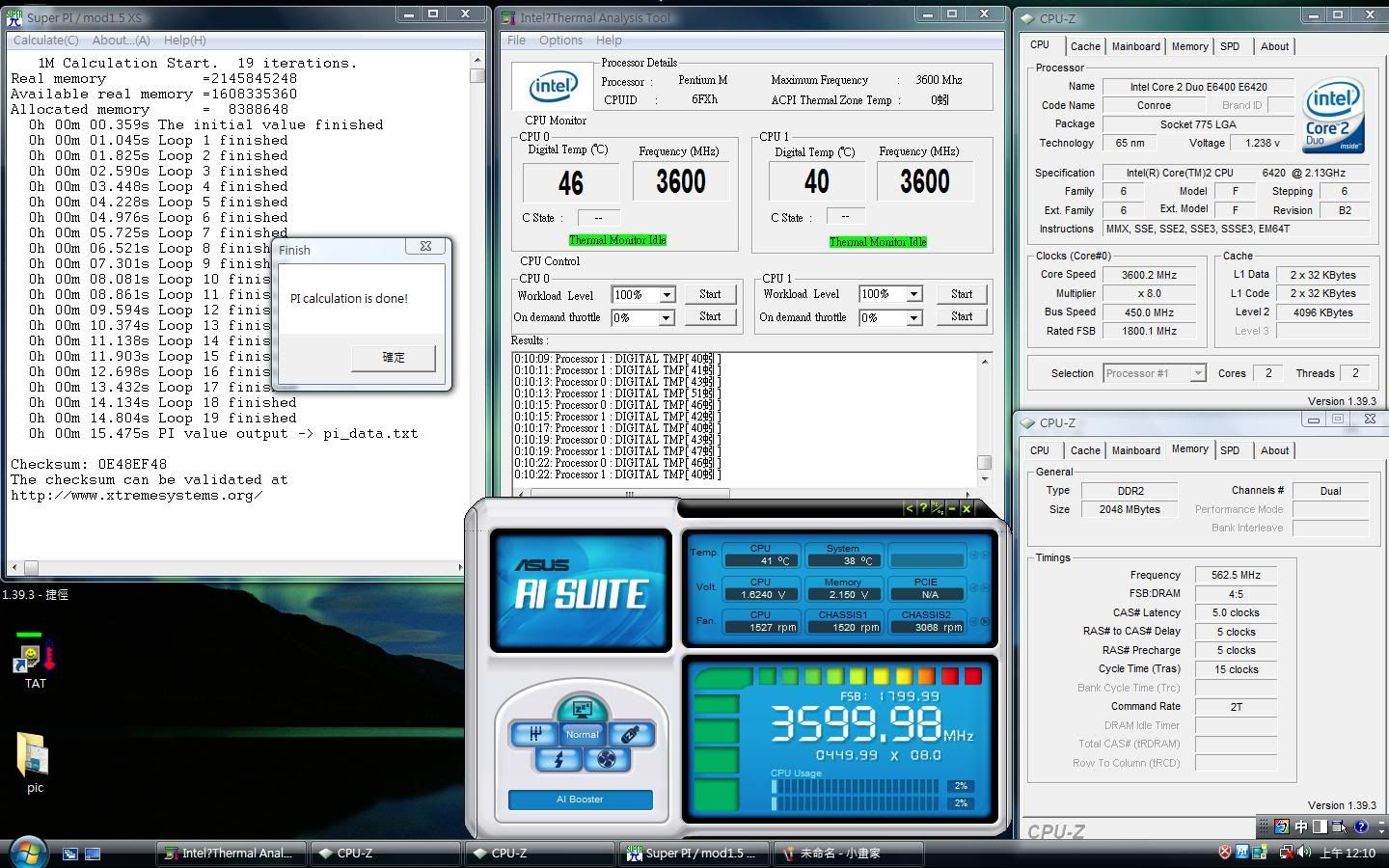The width and height of the screenshot is (1389, 868).
Task: Click the xtremesystems.org URL text in Super PI
Action: pyautogui.click(x=137, y=496)
